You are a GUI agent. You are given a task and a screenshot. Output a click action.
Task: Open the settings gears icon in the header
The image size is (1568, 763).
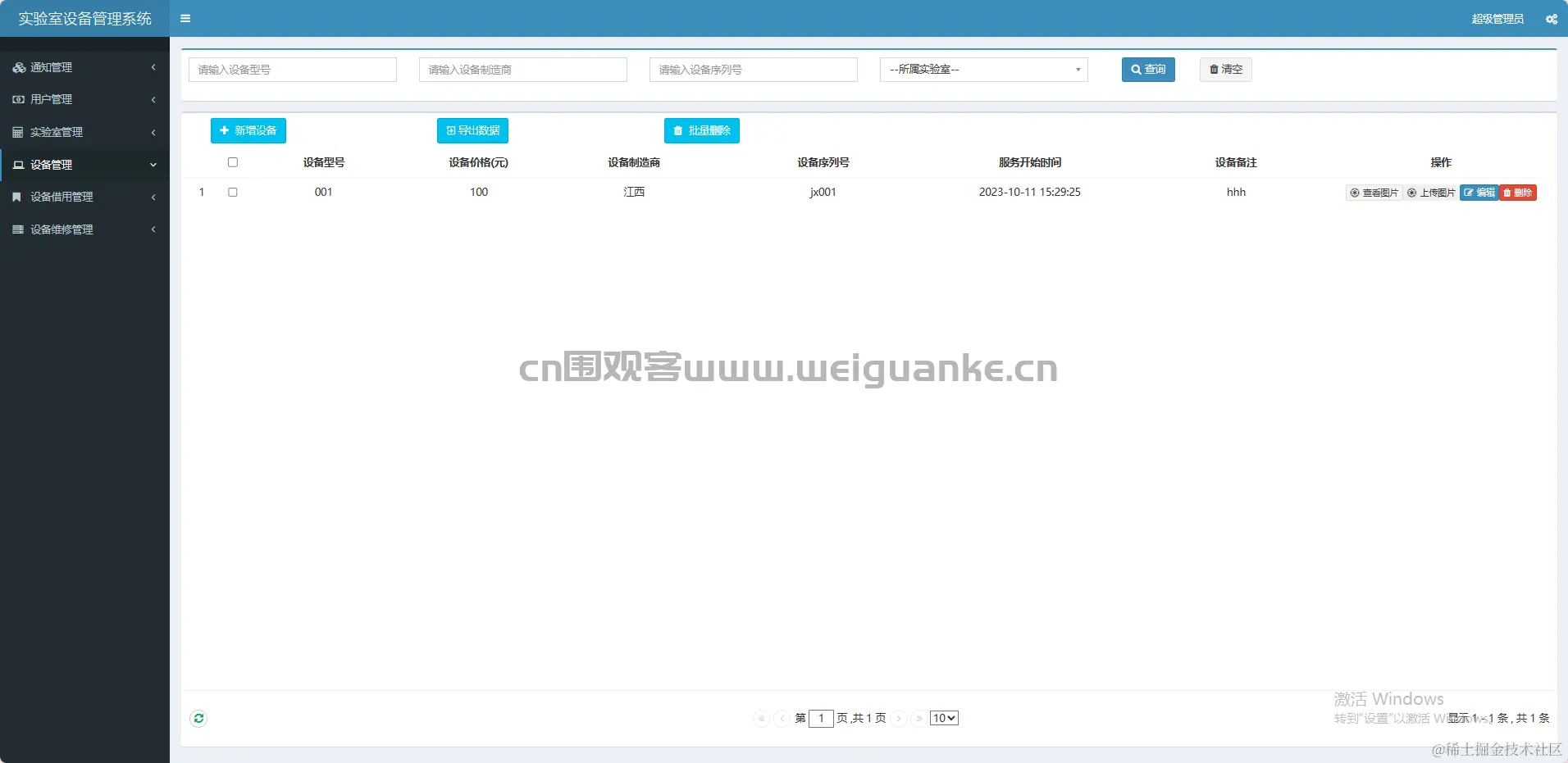(1552, 19)
